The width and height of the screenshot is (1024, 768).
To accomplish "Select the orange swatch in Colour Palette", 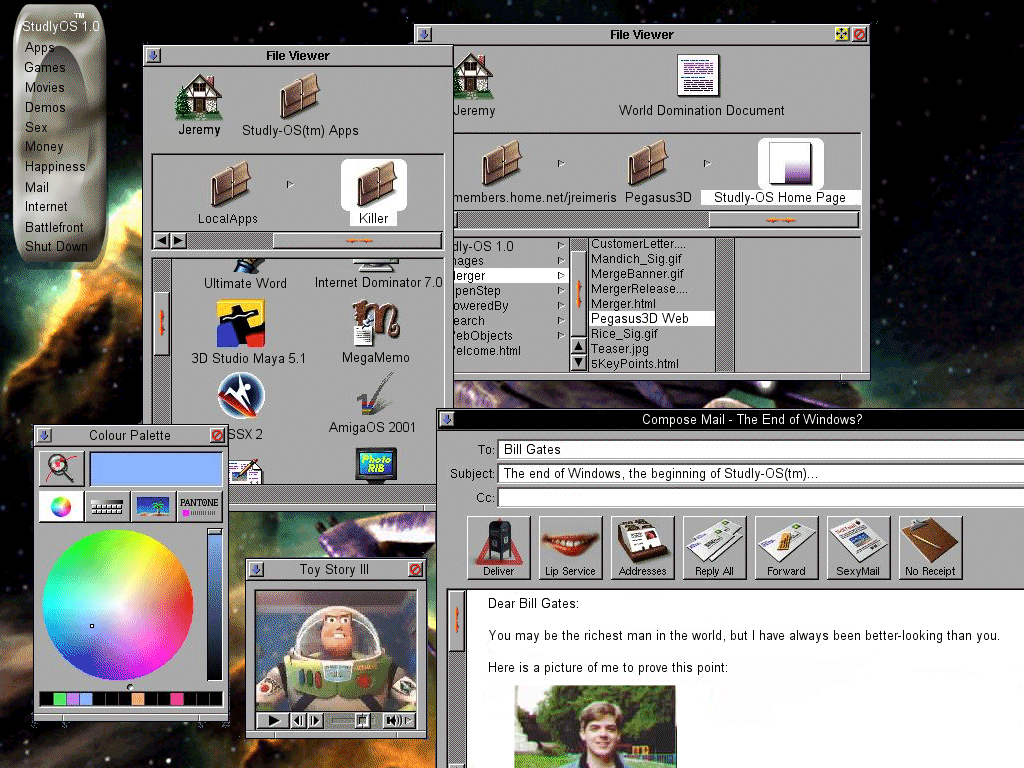I will click(138, 699).
